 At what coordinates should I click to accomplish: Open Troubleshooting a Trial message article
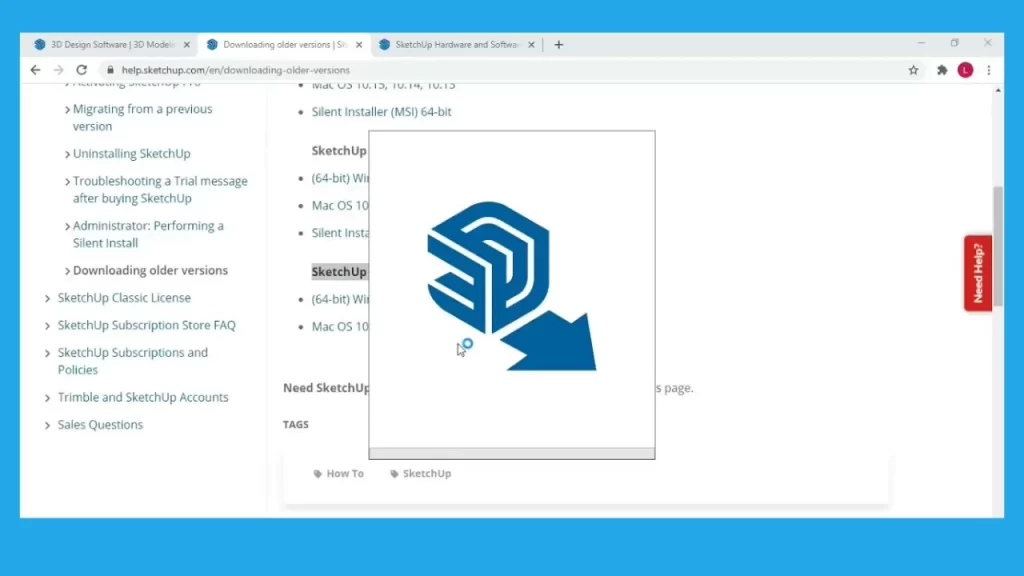(x=160, y=189)
